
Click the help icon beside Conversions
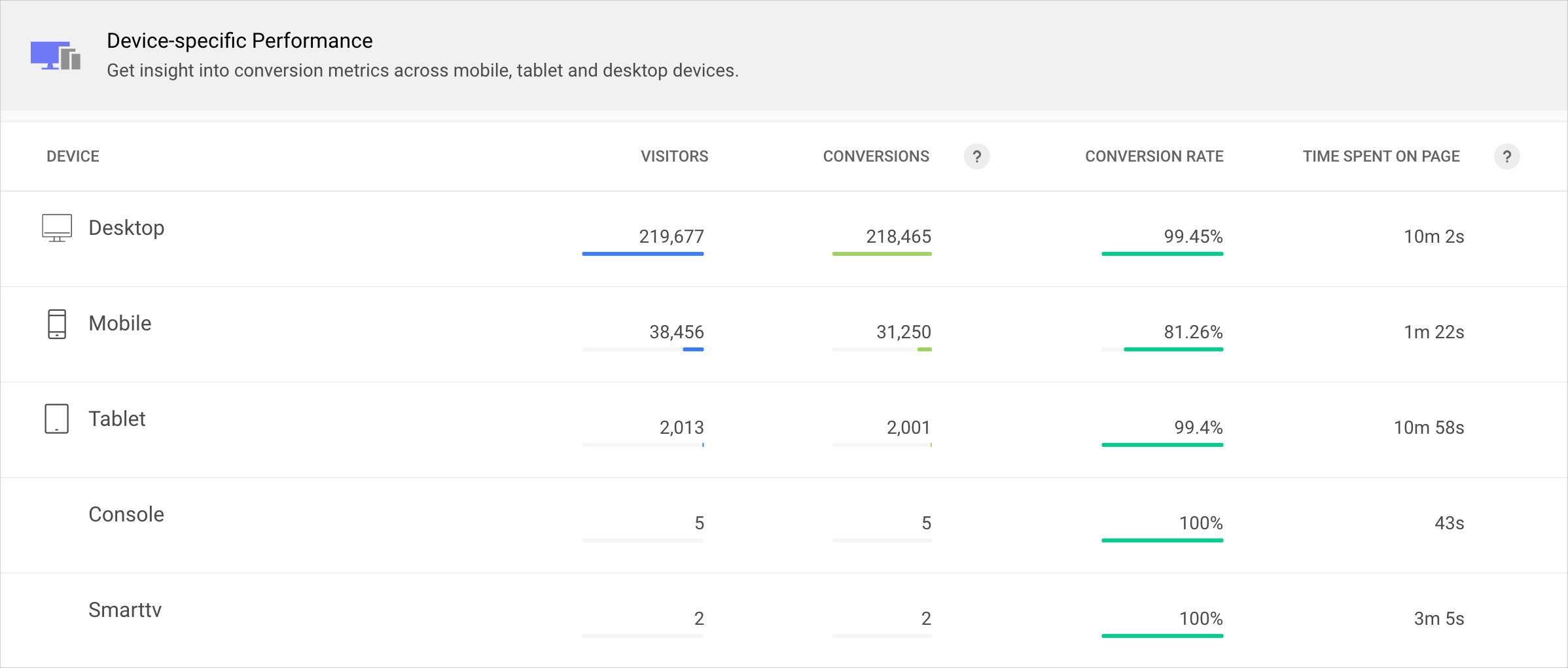pos(976,156)
